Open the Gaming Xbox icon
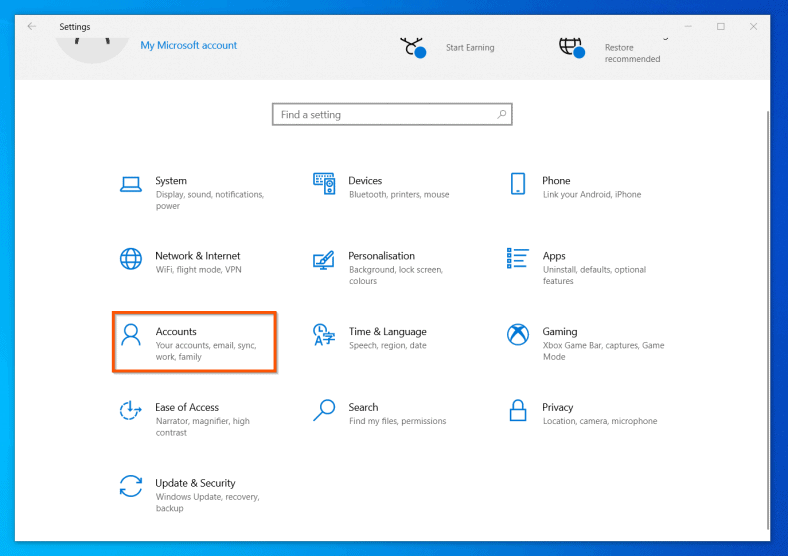The width and height of the screenshot is (788, 556). (518, 335)
